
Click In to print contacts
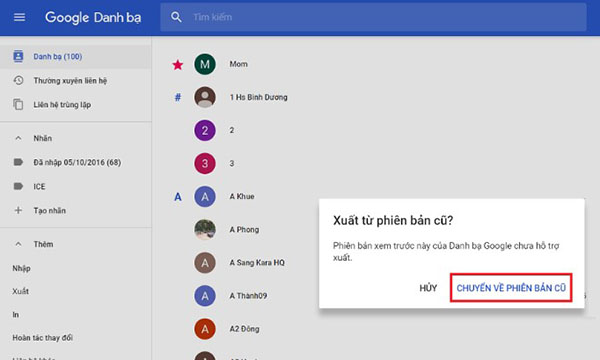pos(16,314)
